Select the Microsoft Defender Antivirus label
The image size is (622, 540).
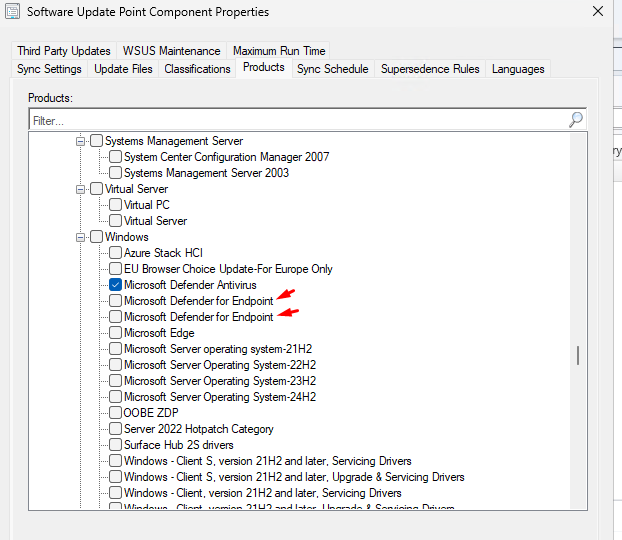(190, 285)
